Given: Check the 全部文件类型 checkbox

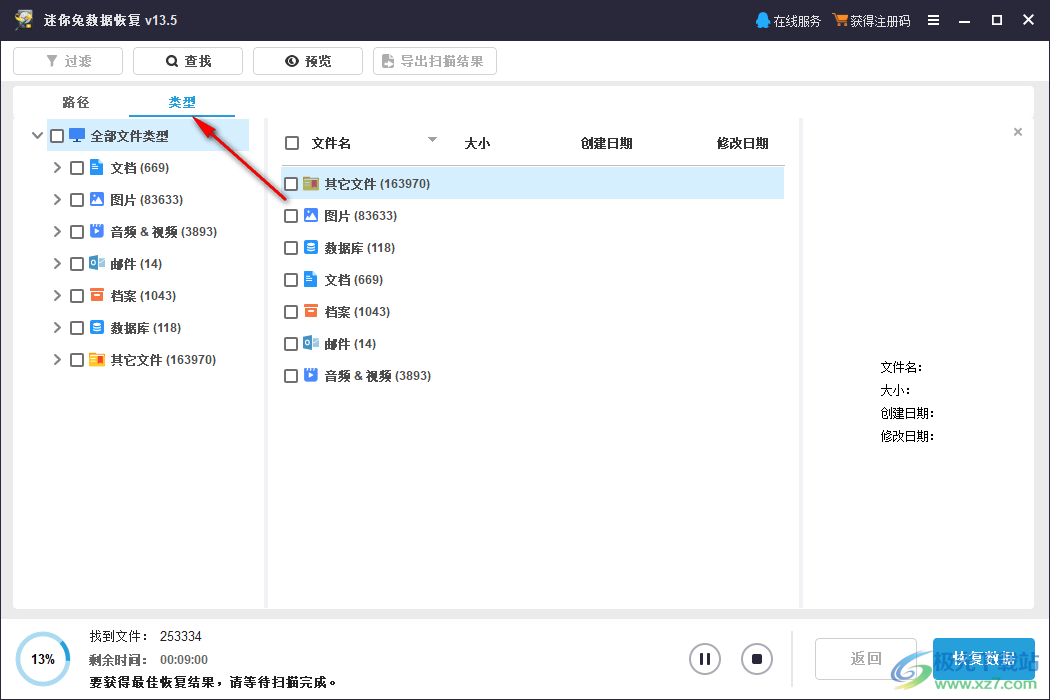Looking at the screenshot, I should pyautogui.click(x=57, y=135).
